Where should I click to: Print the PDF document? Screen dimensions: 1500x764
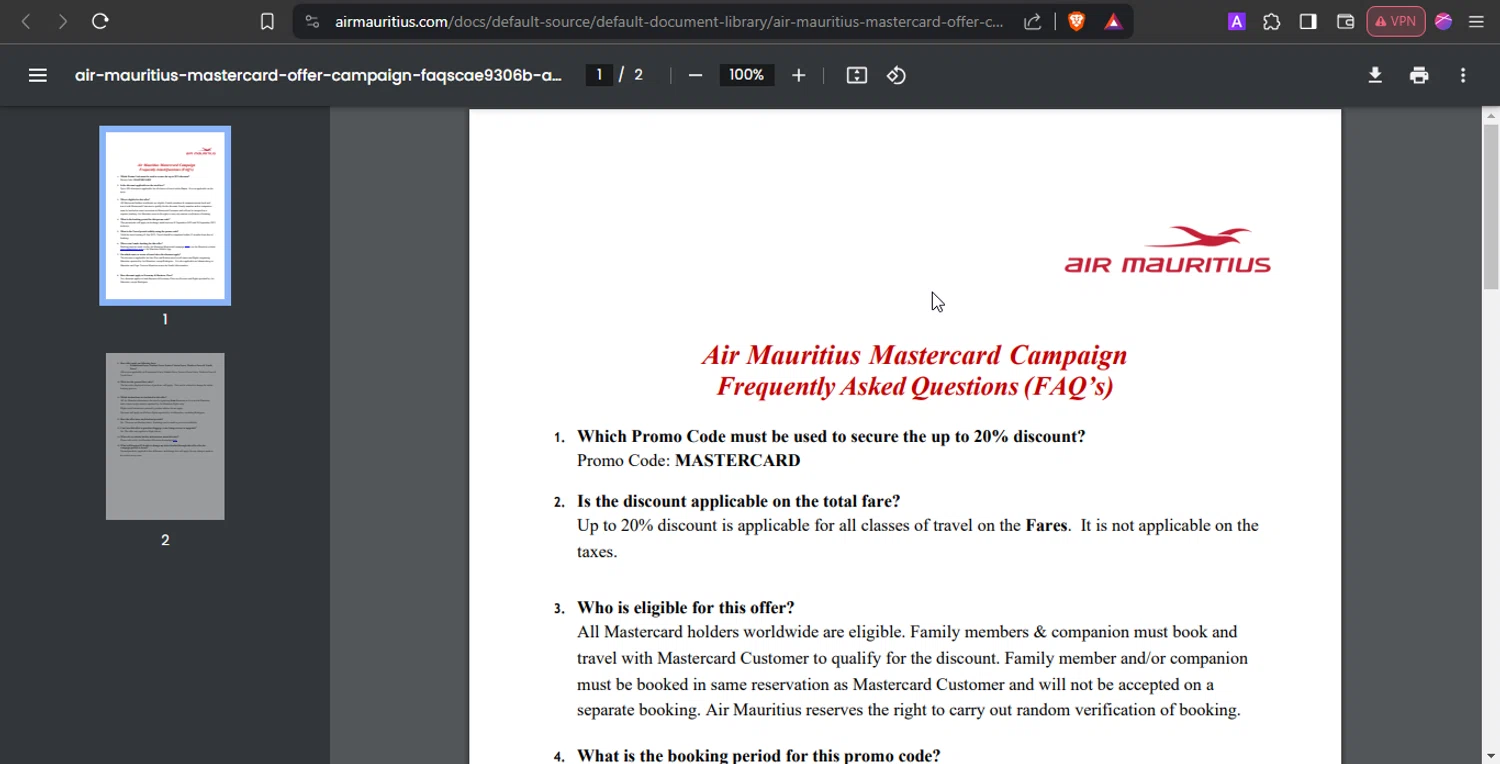[x=1419, y=75]
